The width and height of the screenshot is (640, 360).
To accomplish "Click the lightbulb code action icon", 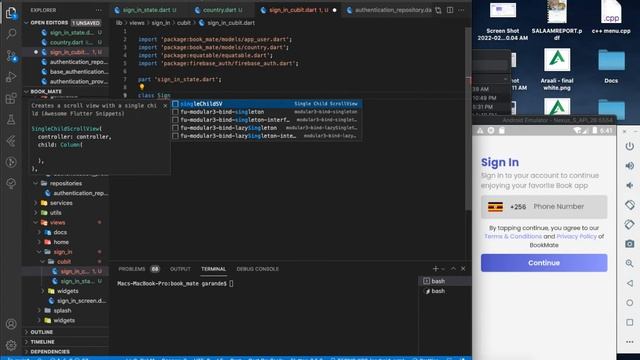I will click(142, 87).
